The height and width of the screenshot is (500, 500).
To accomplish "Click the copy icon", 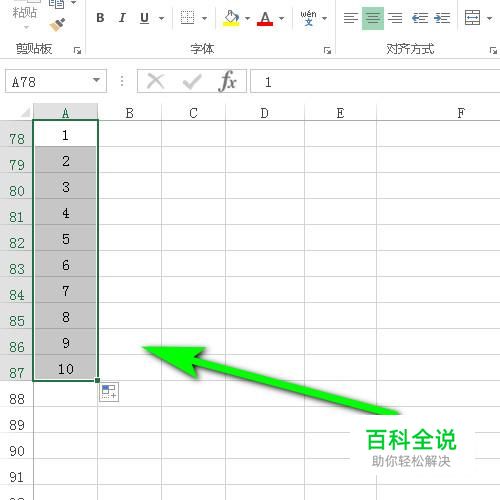I will click(57, 4).
